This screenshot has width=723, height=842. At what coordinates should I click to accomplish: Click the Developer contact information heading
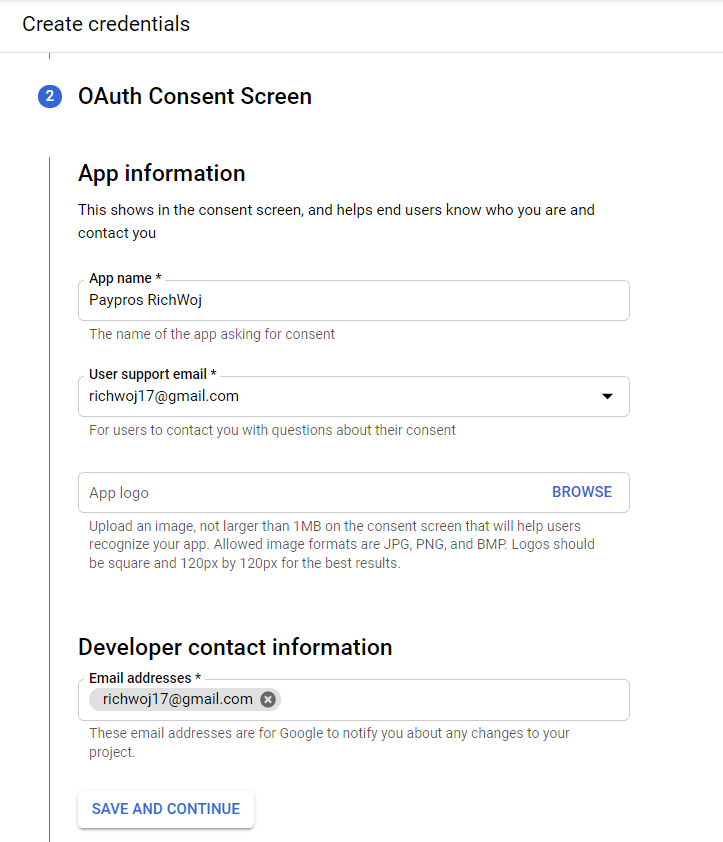click(235, 647)
